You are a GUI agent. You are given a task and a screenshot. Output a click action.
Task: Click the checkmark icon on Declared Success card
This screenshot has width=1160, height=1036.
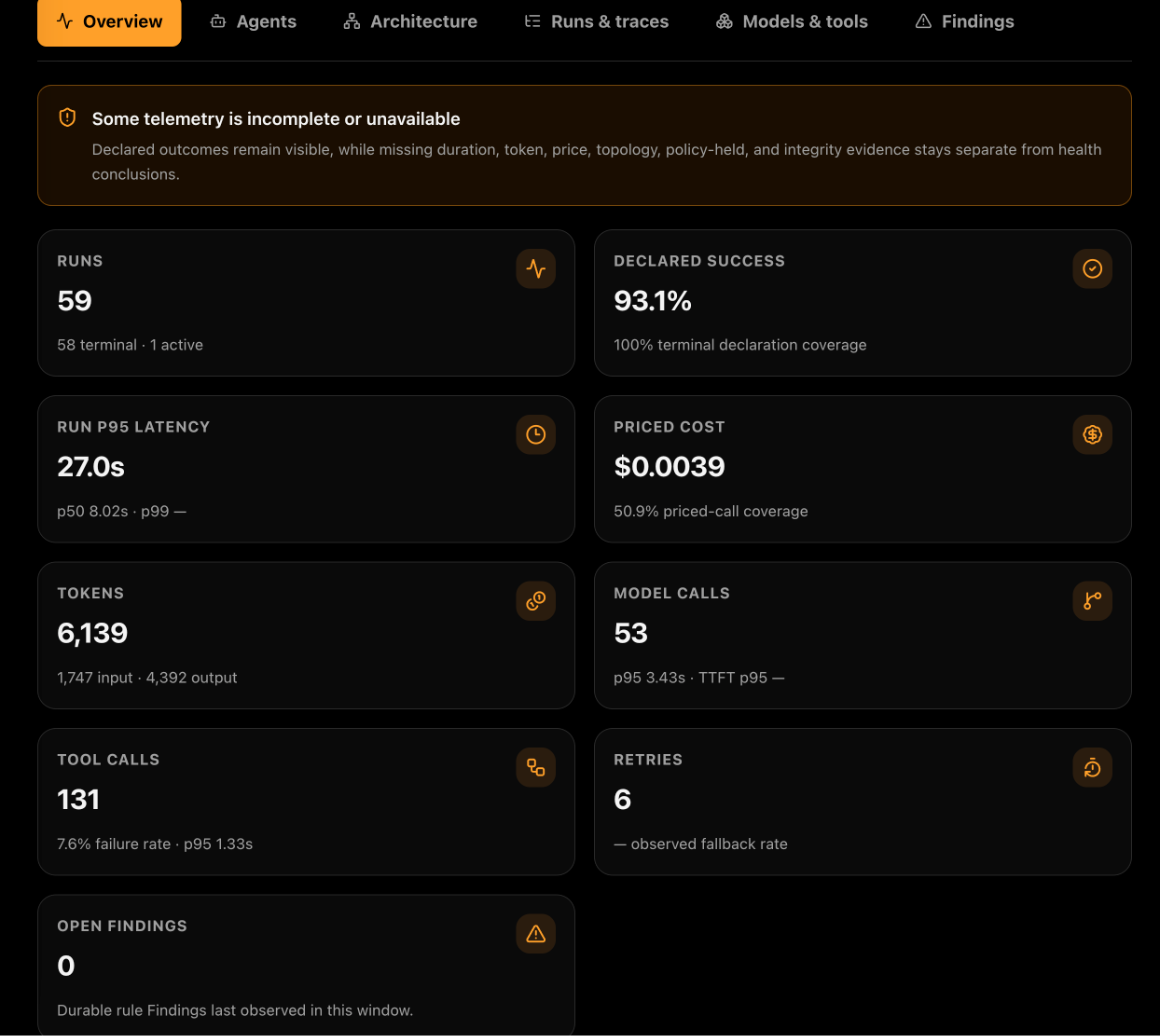pyautogui.click(x=1092, y=269)
